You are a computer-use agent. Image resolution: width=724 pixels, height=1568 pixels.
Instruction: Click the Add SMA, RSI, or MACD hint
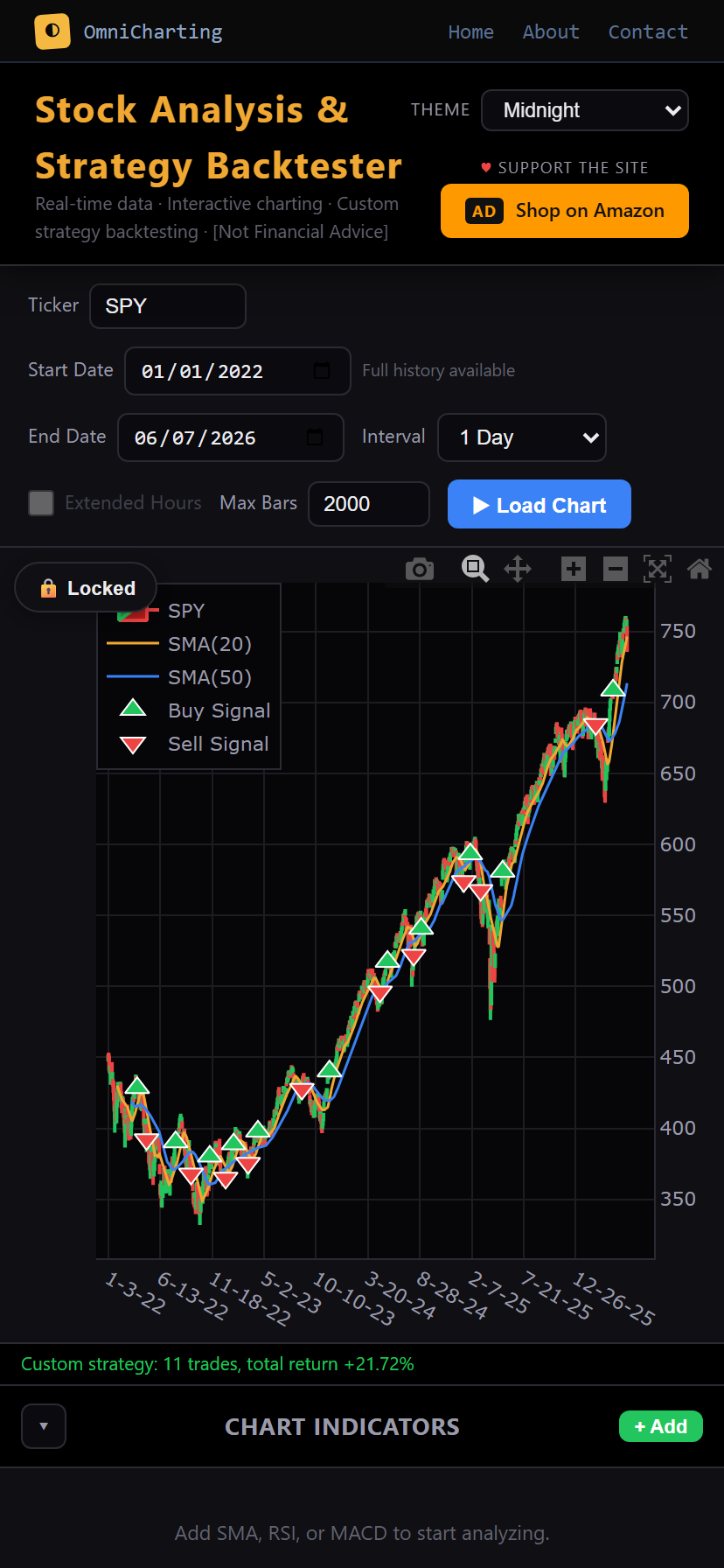coord(362,1533)
